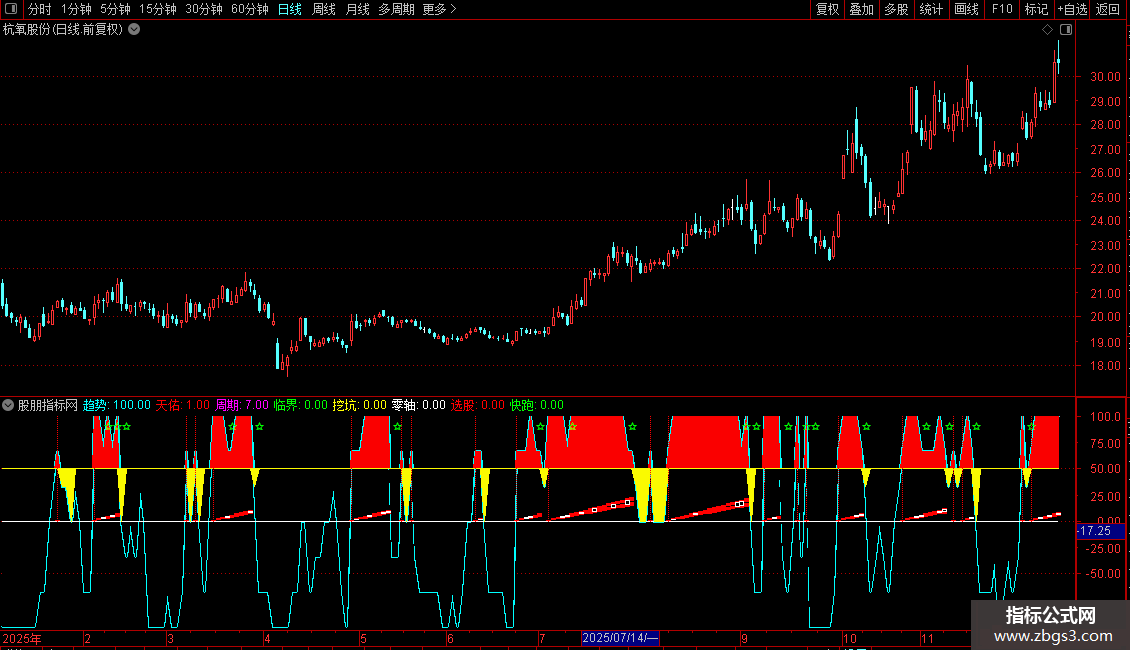This screenshot has width=1130, height=650.
Task: Click the 快跑: 0.00 value
Action: click(x=537, y=405)
